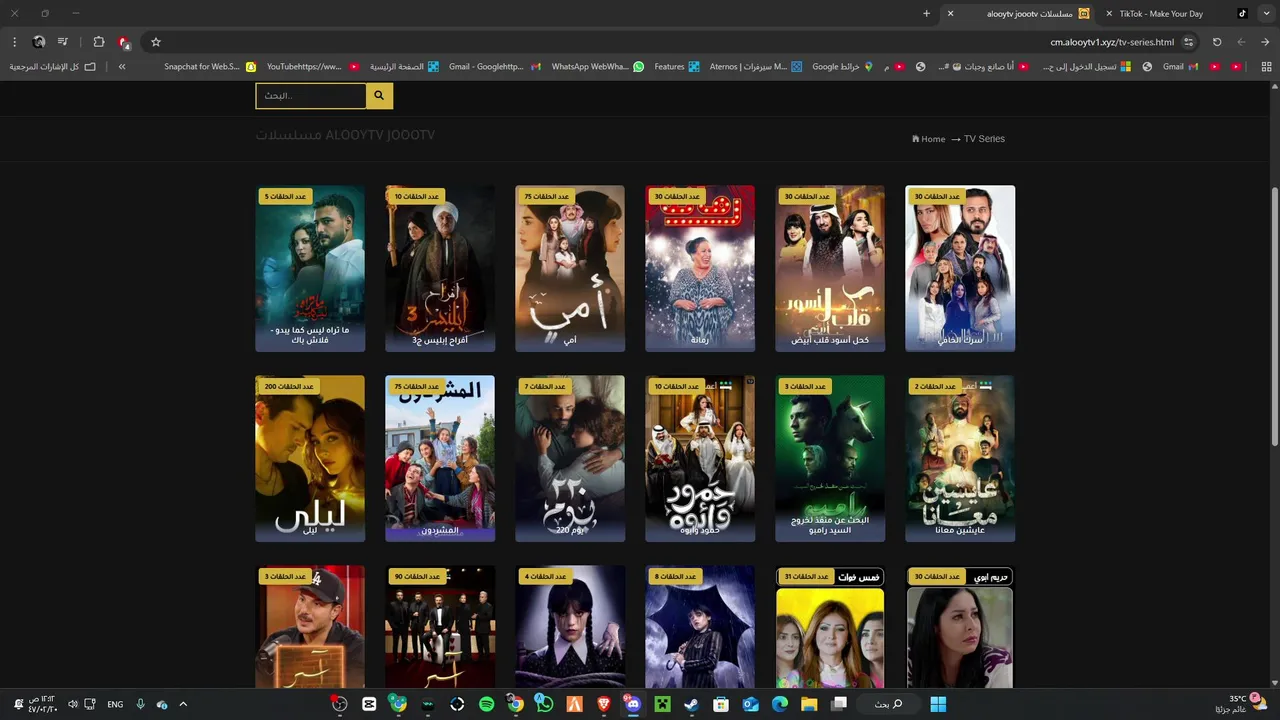
Task: Open the Snapchat for Web bookmark
Action: click(210, 67)
